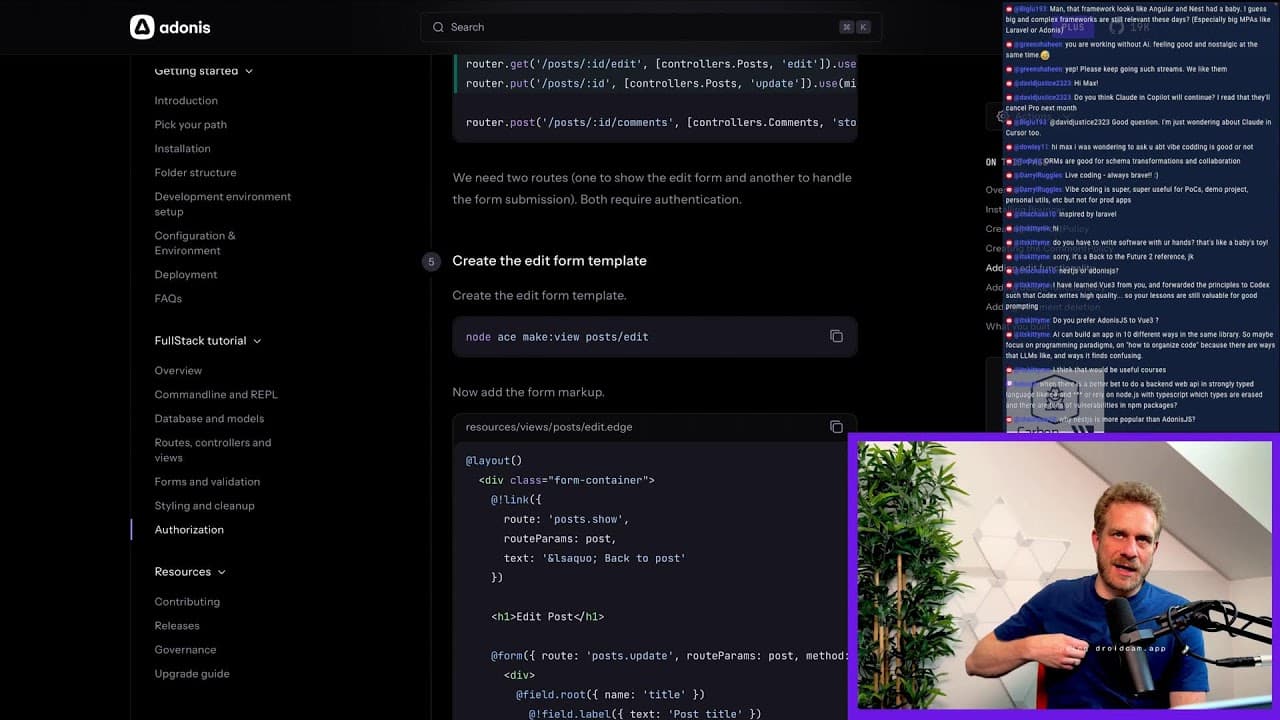
Task: Go to Pick your path
Action: (x=190, y=125)
